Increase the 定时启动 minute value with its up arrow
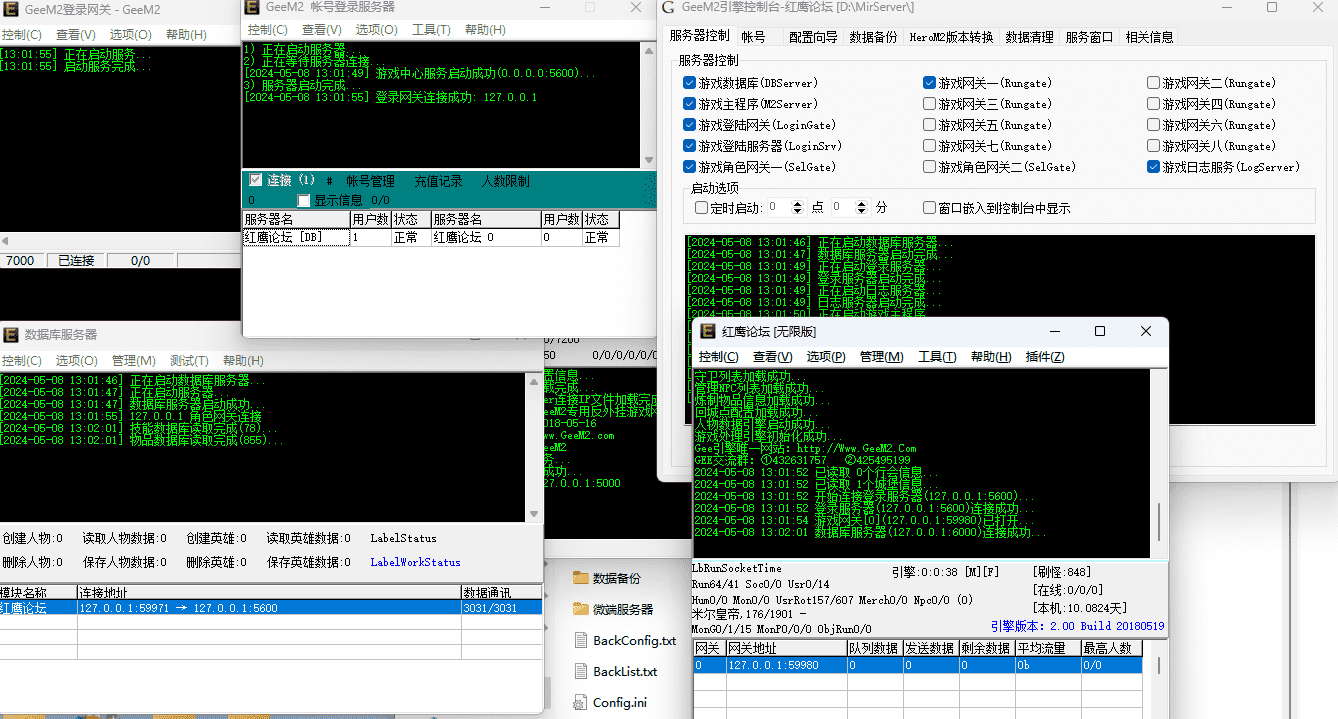Viewport: 1338px width, 719px height. [863, 204]
